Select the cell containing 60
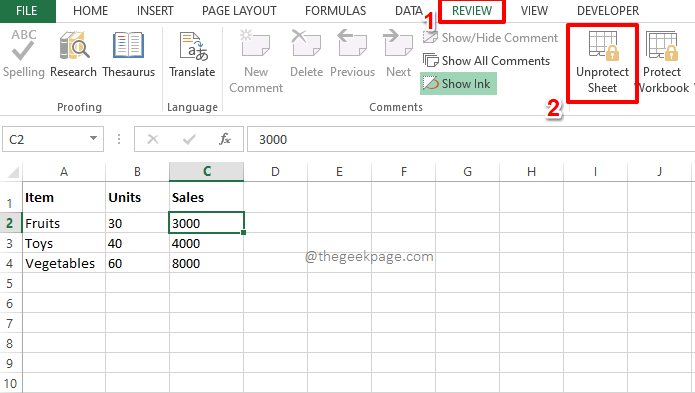Screen dimensions: 695x393 click(137, 263)
